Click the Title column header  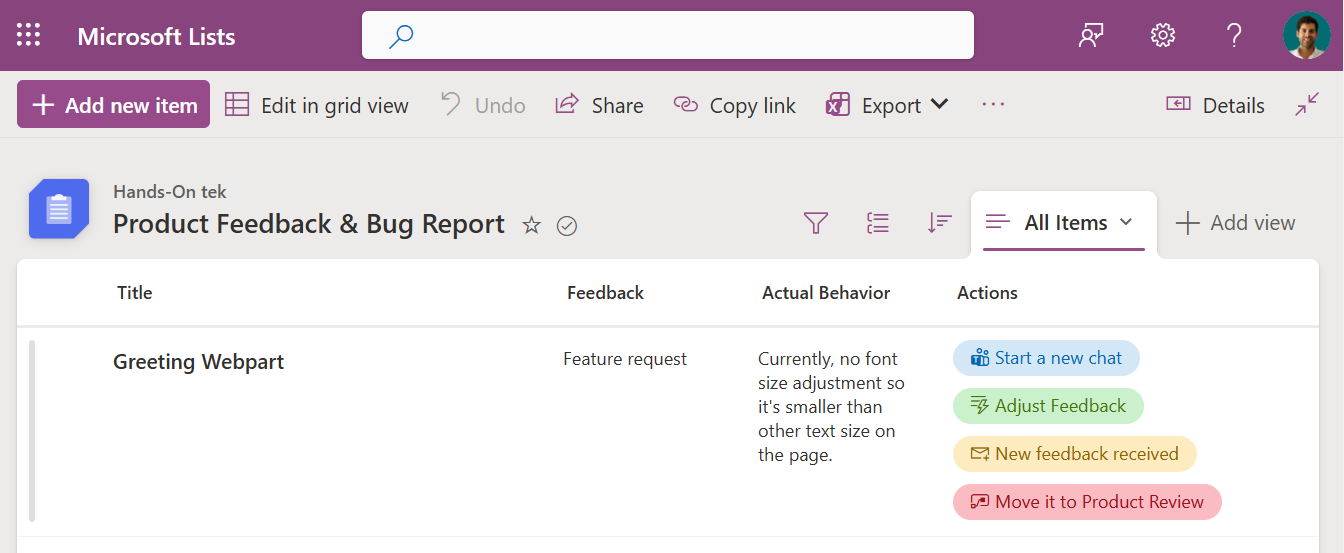click(135, 293)
